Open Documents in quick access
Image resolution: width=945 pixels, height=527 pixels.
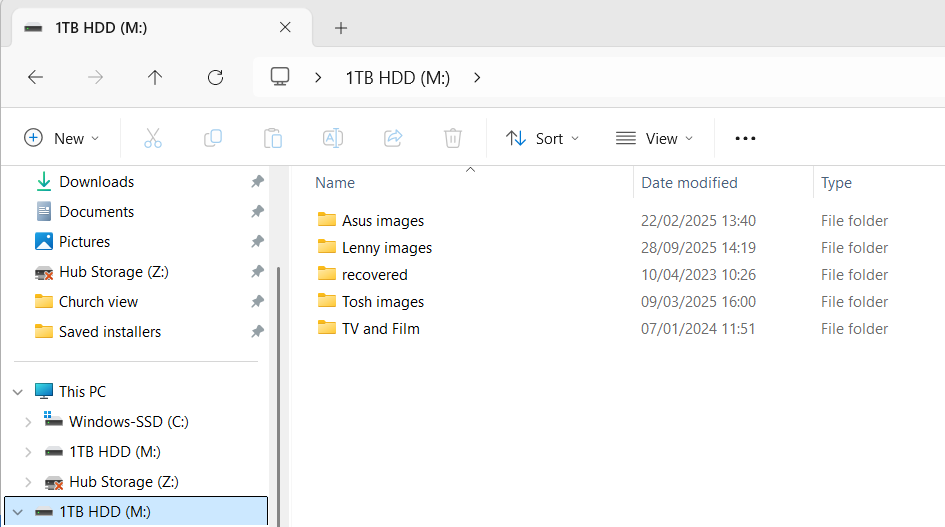coord(96,212)
